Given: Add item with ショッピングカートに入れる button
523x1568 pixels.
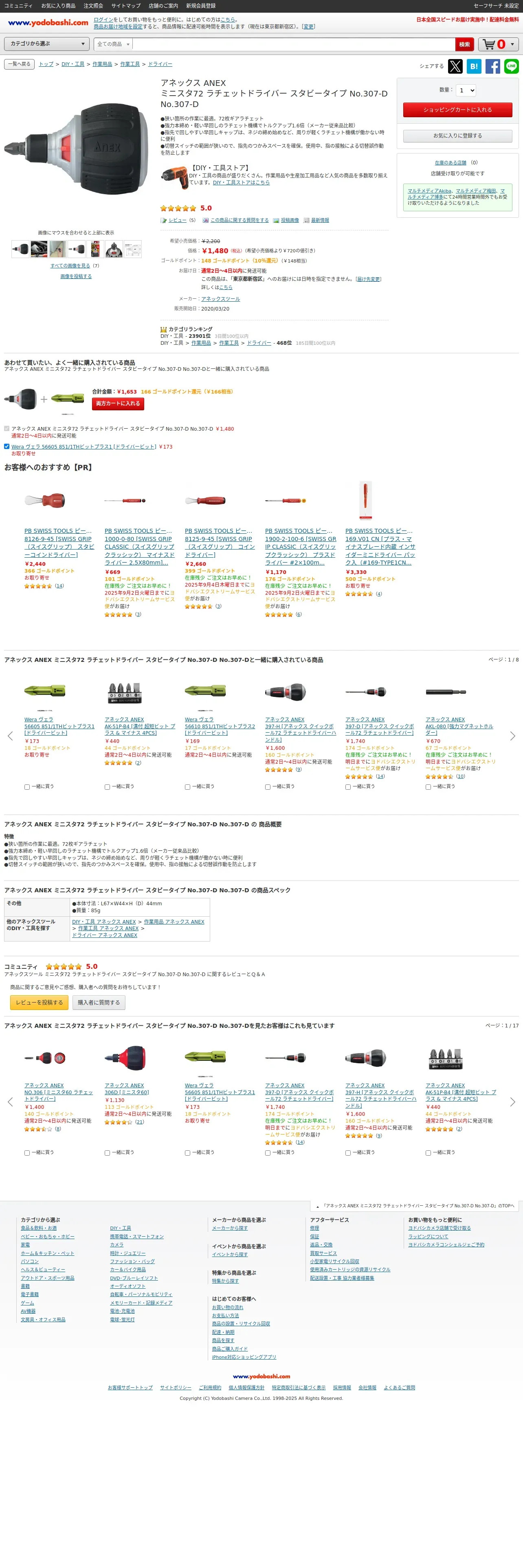Looking at the screenshot, I should pos(457,109).
